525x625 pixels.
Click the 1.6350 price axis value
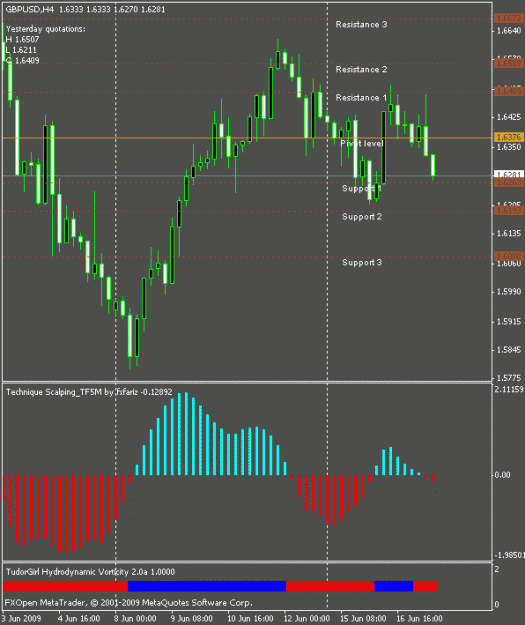tap(509, 147)
